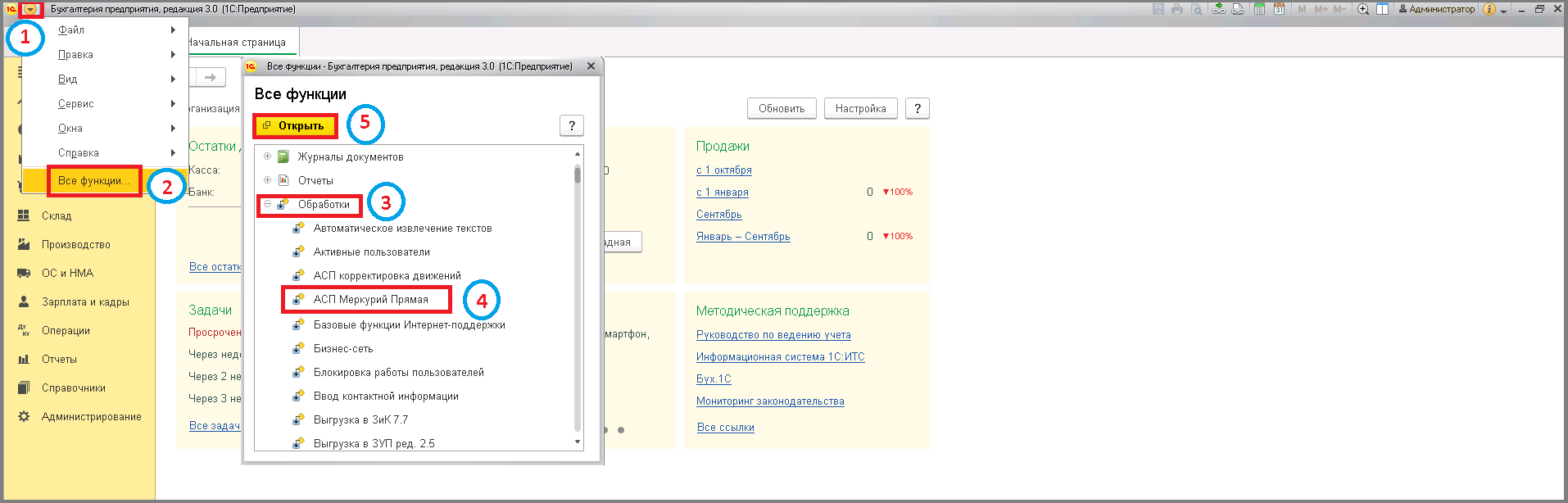1568x503 pixels.
Task: Open the print preview icon
Action: click(1197, 9)
